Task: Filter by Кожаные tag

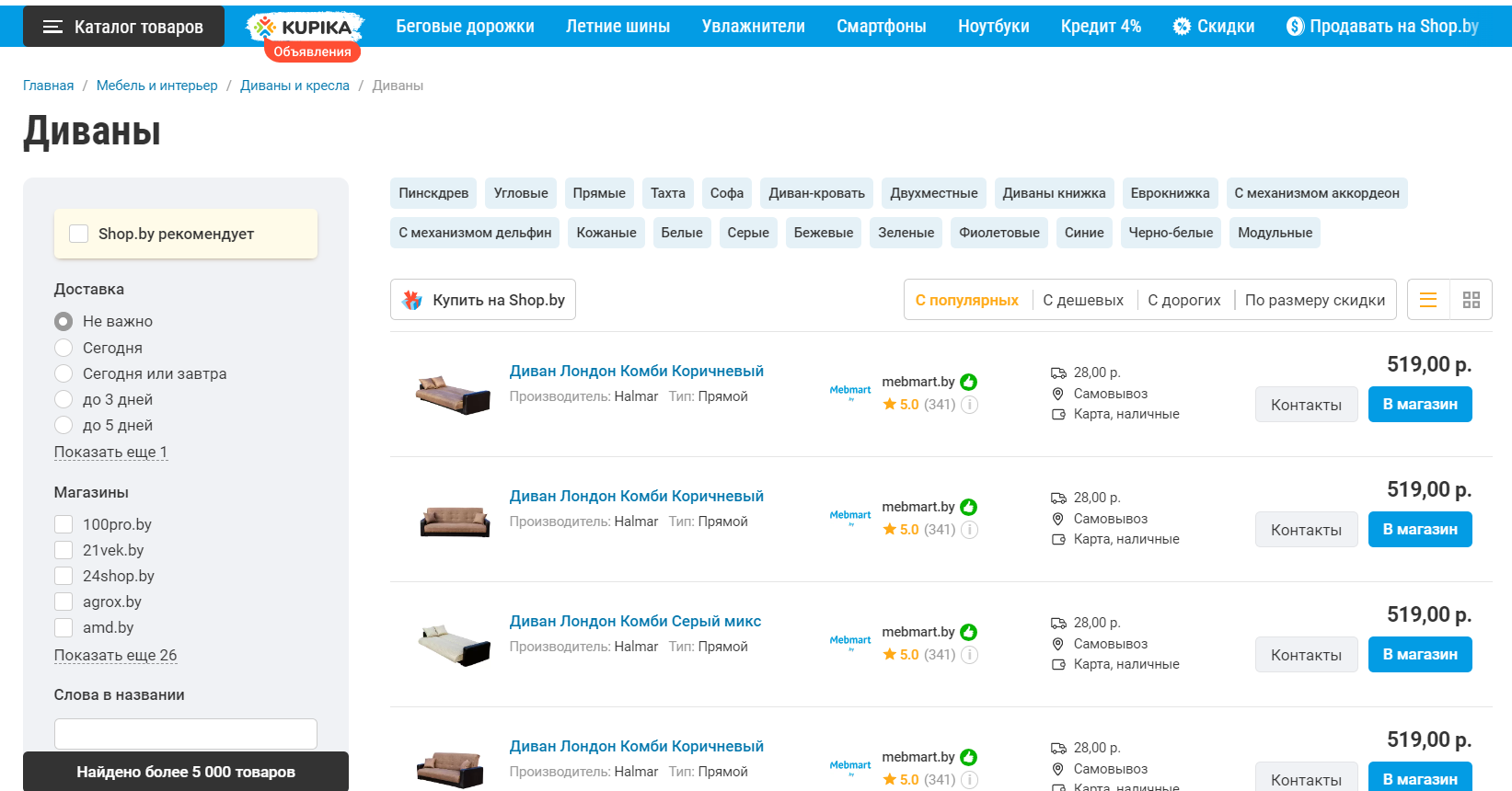Action: click(606, 233)
